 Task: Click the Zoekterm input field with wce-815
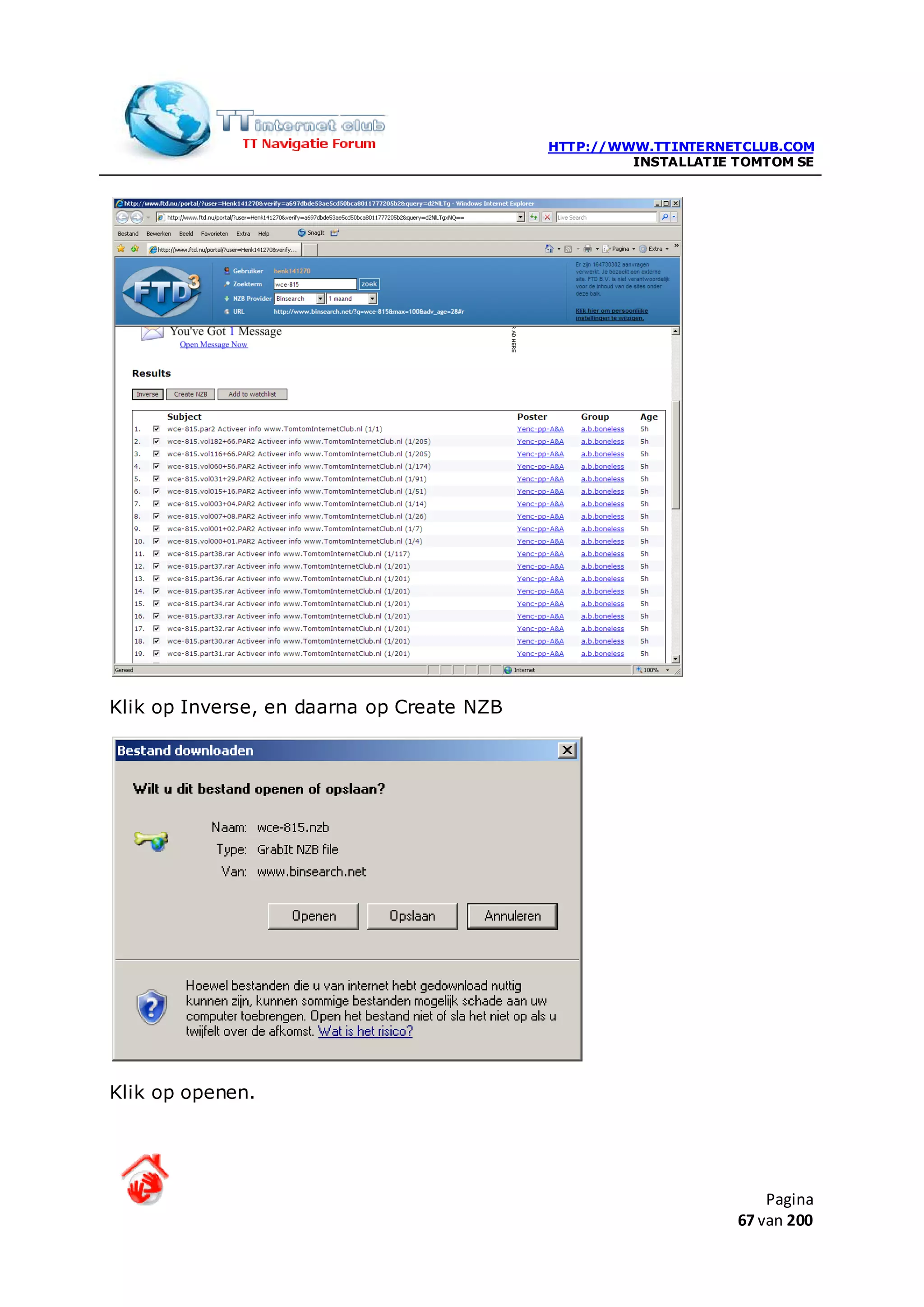pyautogui.click(x=315, y=284)
